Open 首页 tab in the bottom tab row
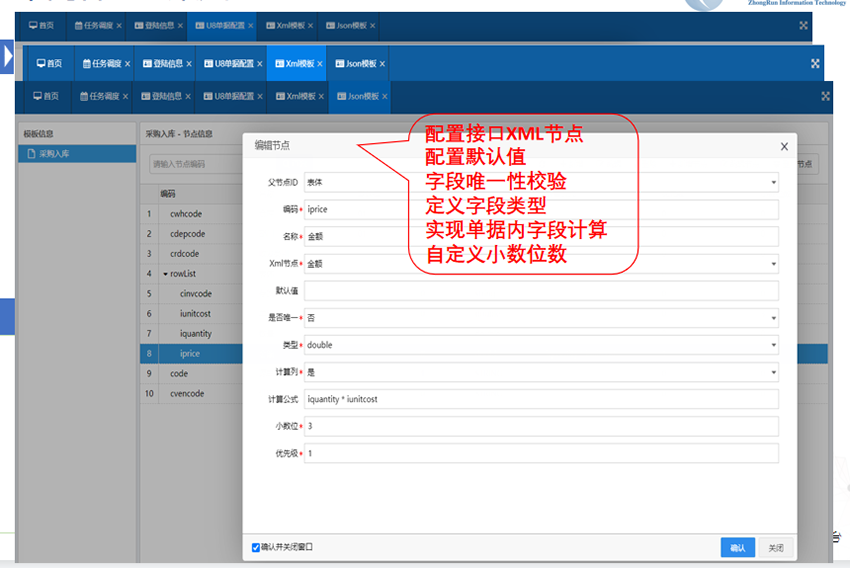The image size is (850, 568). pyautogui.click(x=46, y=96)
